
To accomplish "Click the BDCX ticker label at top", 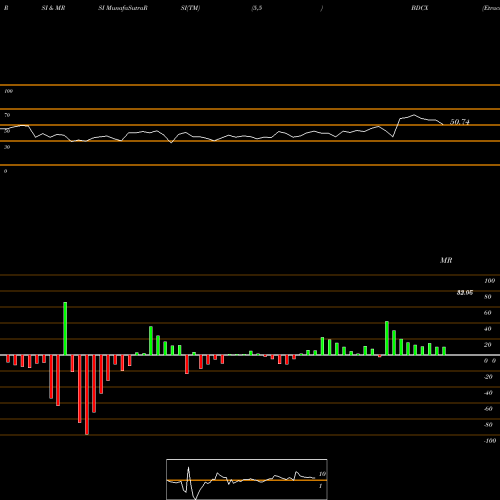I will coord(420,8).
